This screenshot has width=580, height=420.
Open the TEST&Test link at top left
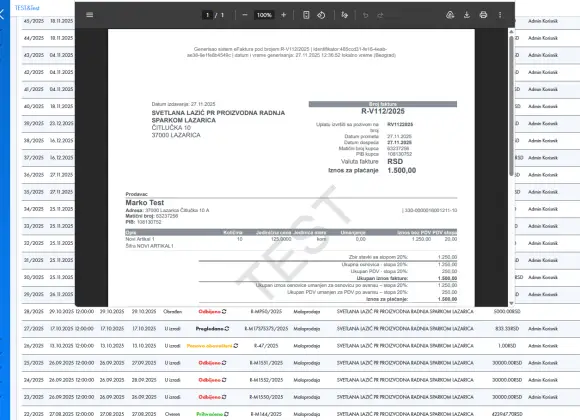pos(27,8)
